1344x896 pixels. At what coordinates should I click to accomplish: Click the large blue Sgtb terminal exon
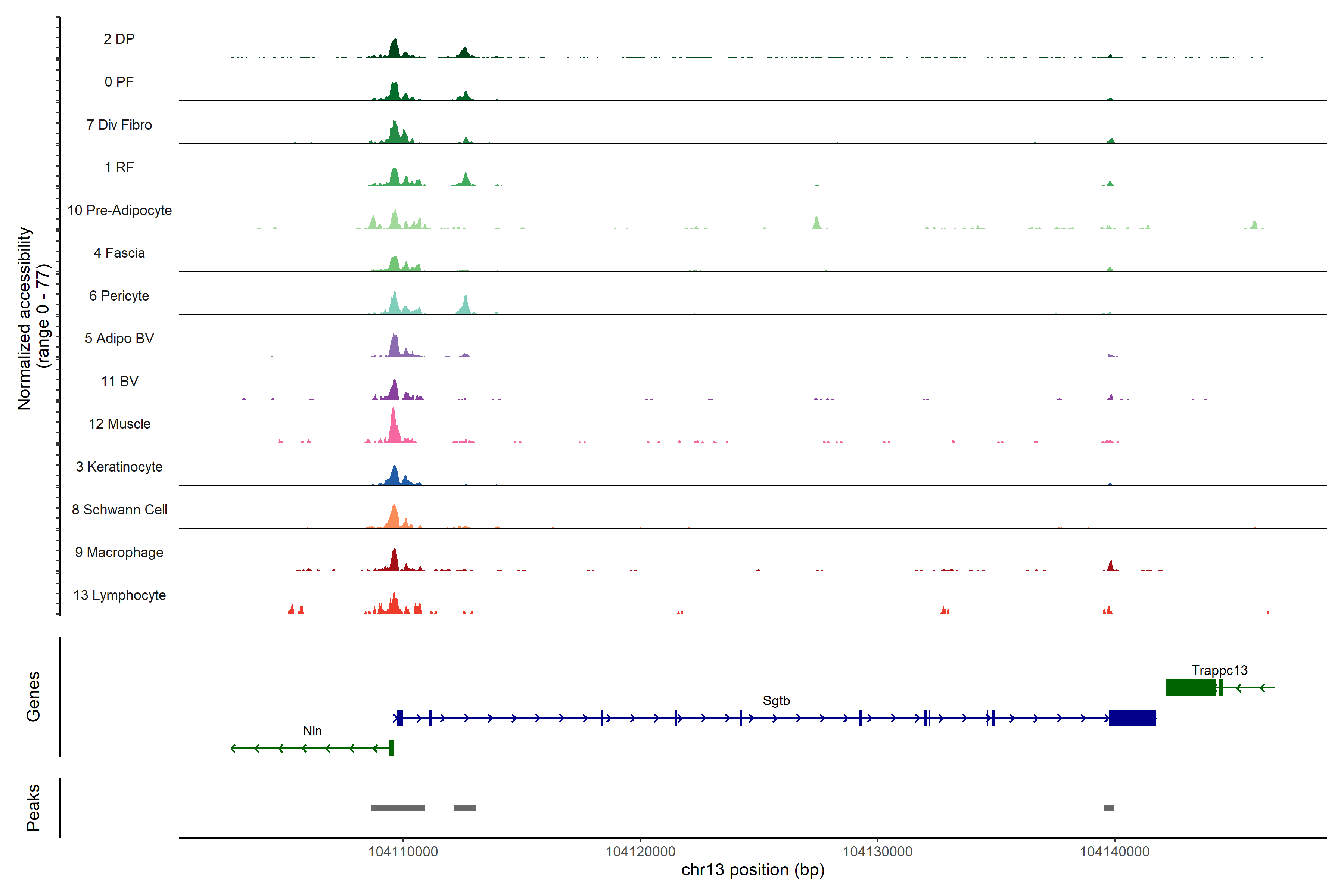tap(1132, 718)
